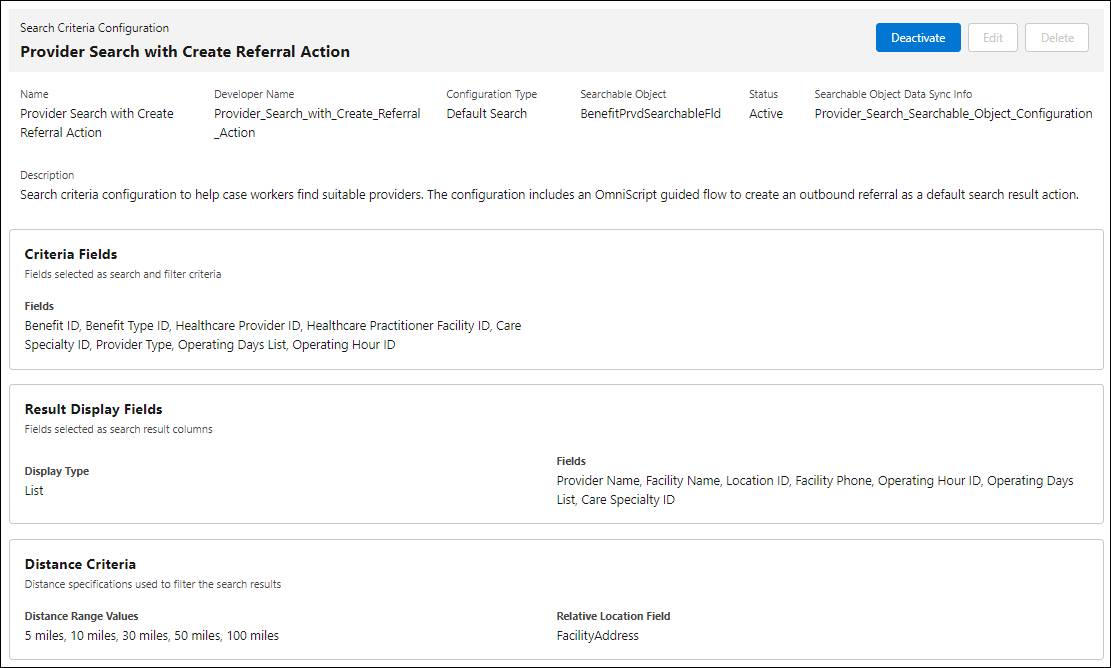Image resolution: width=1111 pixels, height=668 pixels.
Task: Click the Result Display Fields heading
Action: point(93,409)
